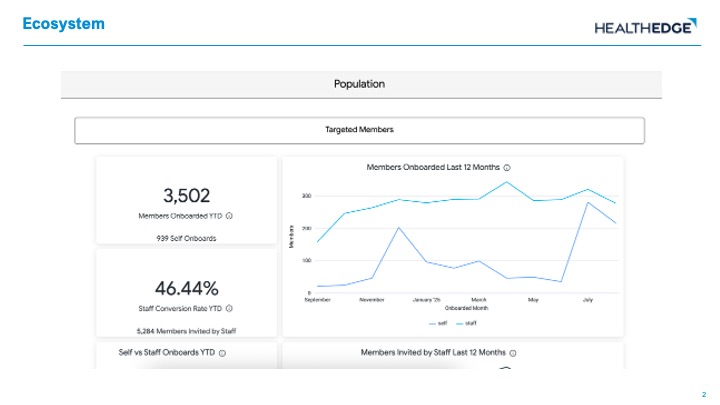The width and height of the screenshot is (720, 405).
Task: Click the 3,502 members onboarded value
Action: click(x=186, y=194)
